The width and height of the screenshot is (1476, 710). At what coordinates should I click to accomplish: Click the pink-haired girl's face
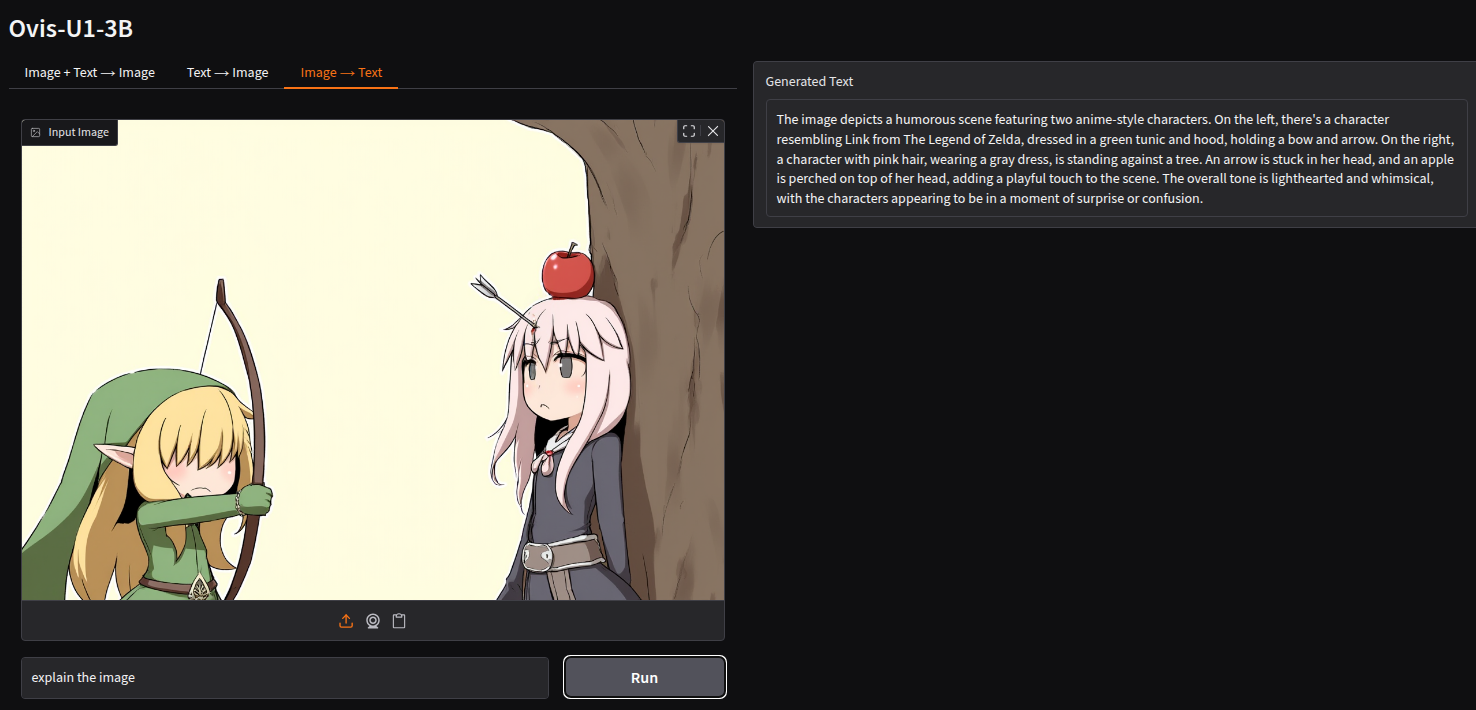(x=555, y=380)
